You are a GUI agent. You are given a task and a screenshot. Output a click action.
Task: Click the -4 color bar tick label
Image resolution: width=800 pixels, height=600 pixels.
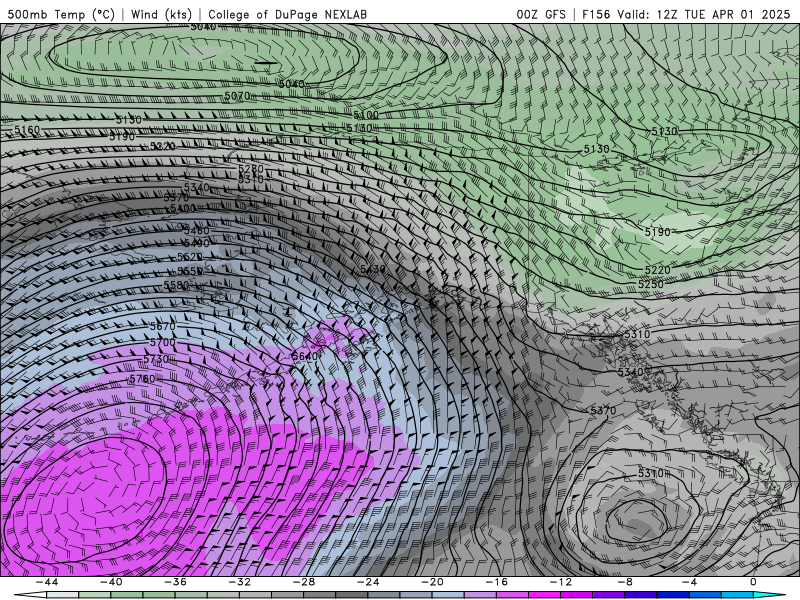pyautogui.click(x=690, y=583)
